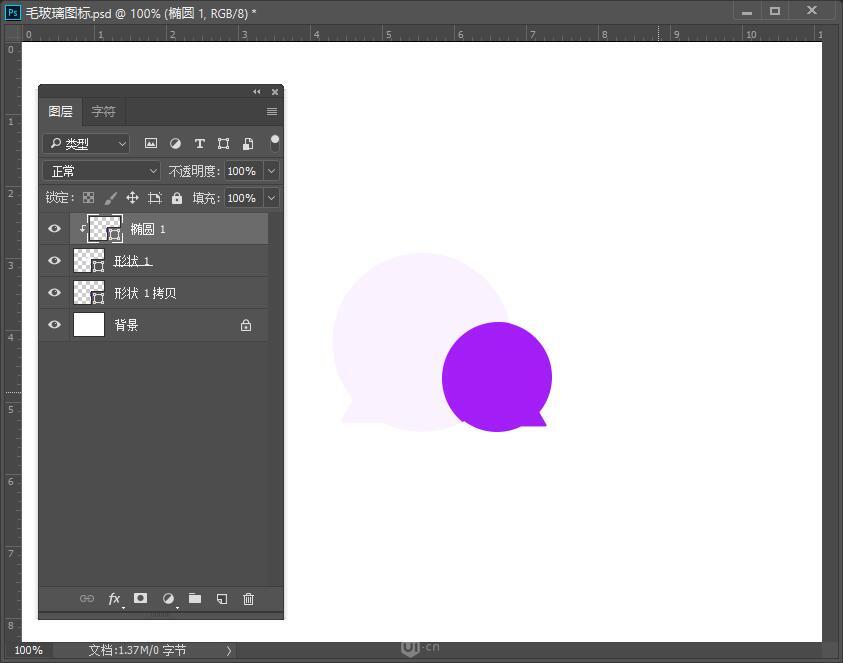Enable lock transparent pixels
Screen dimensions: 843x663
click(x=88, y=197)
